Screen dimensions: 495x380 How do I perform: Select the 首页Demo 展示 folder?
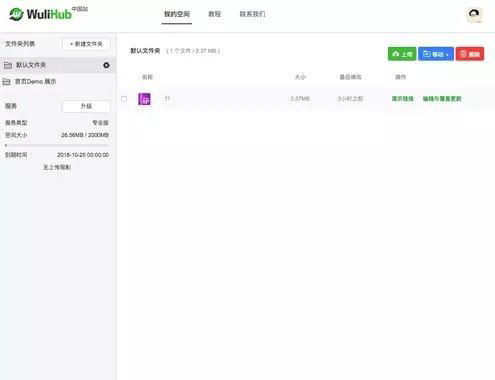[x=58, y=81]
